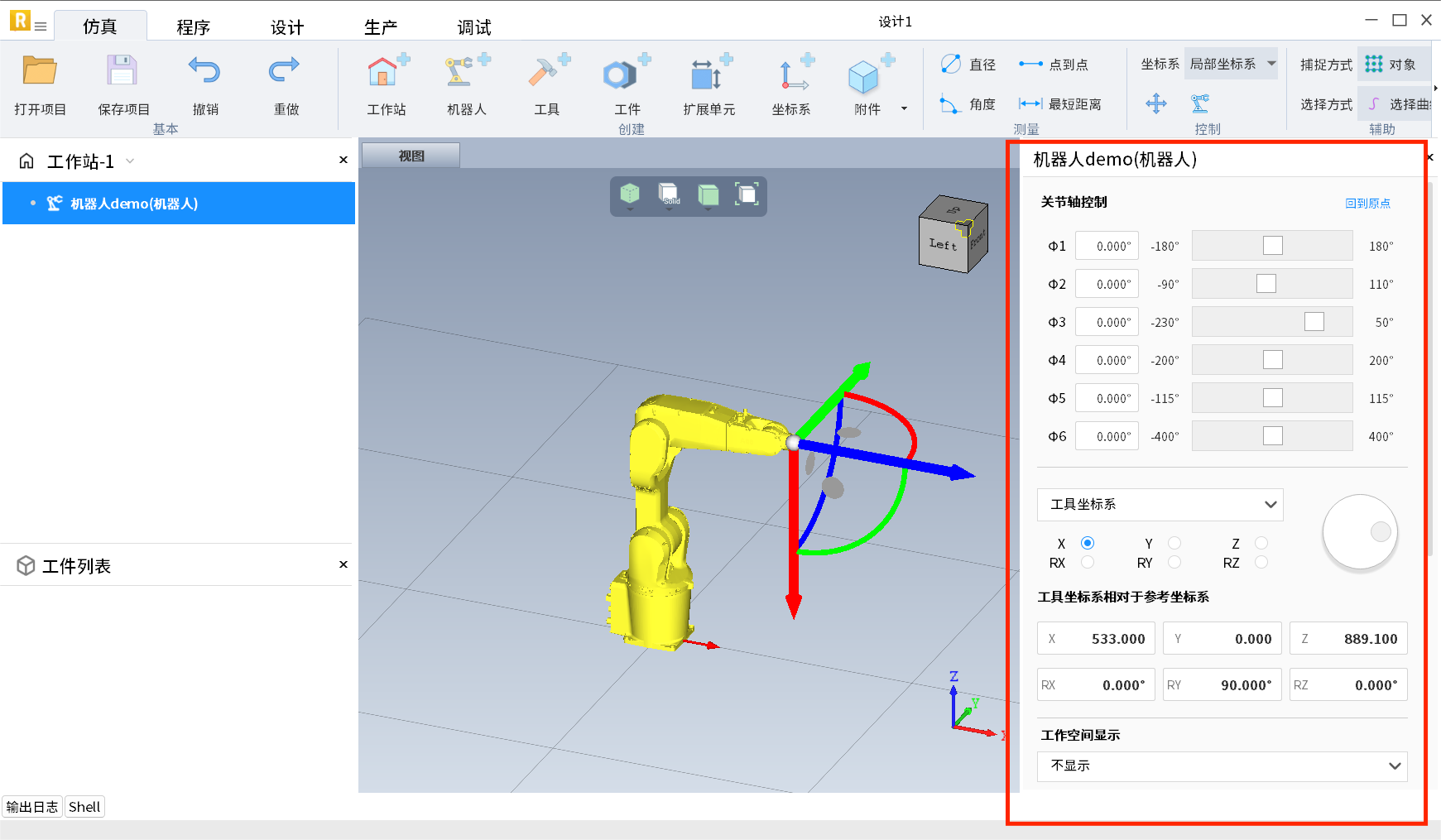Open the local coordinate system dropdown

coord(1231,65)
